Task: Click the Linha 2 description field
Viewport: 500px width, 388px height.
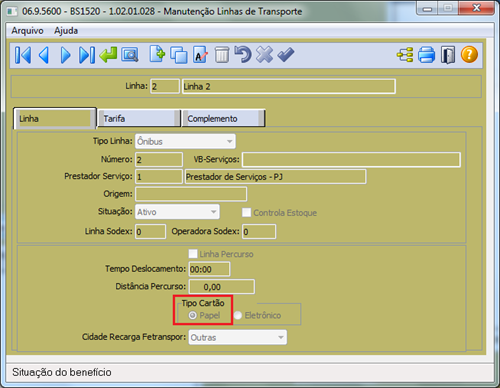Action: click(289, 86)
